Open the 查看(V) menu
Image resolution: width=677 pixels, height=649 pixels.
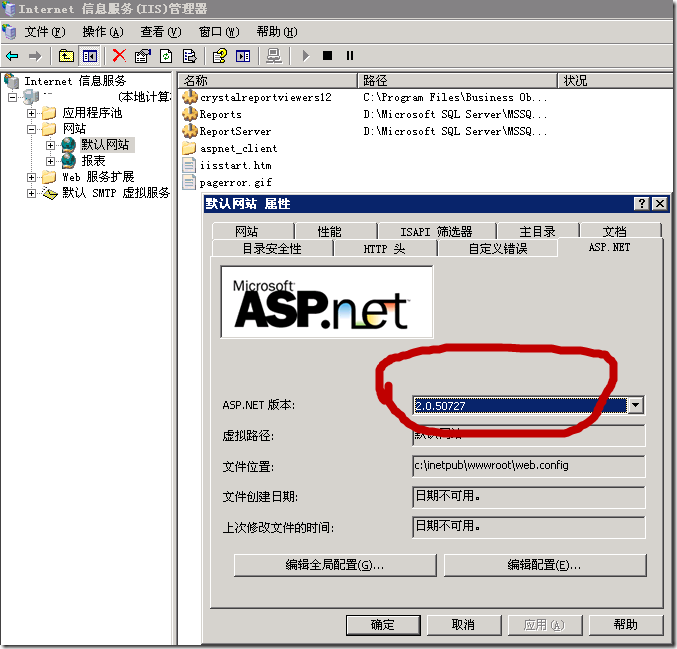coord(161,32)
